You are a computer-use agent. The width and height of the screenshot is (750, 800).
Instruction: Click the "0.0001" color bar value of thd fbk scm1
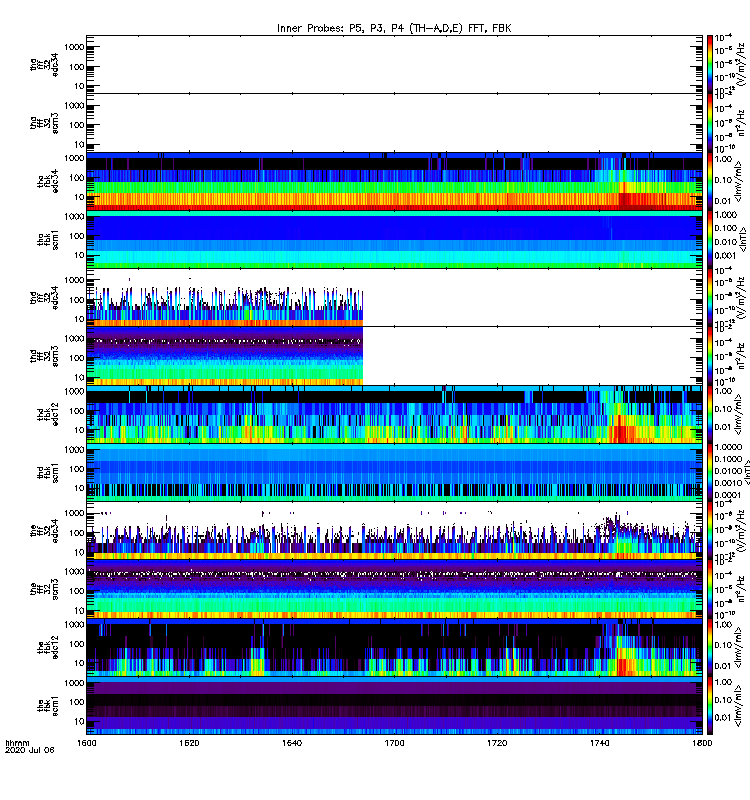click(727, 495)
